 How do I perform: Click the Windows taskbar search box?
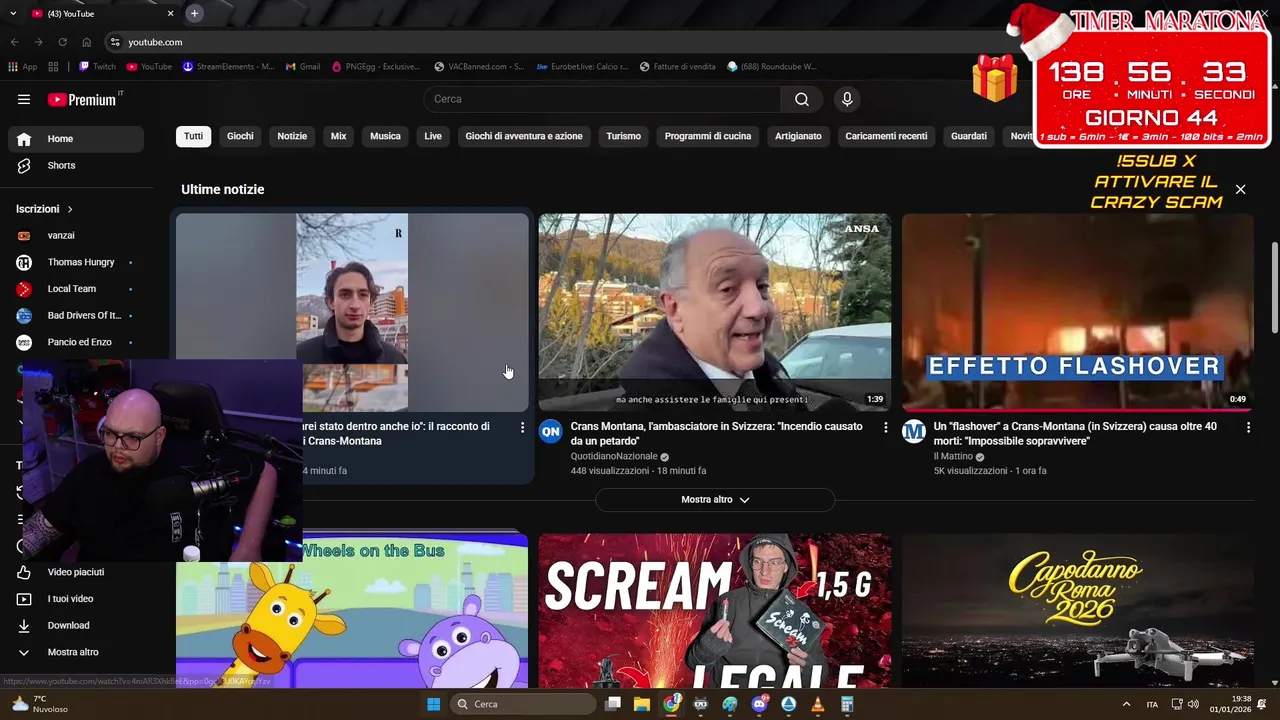coord(521,704)
